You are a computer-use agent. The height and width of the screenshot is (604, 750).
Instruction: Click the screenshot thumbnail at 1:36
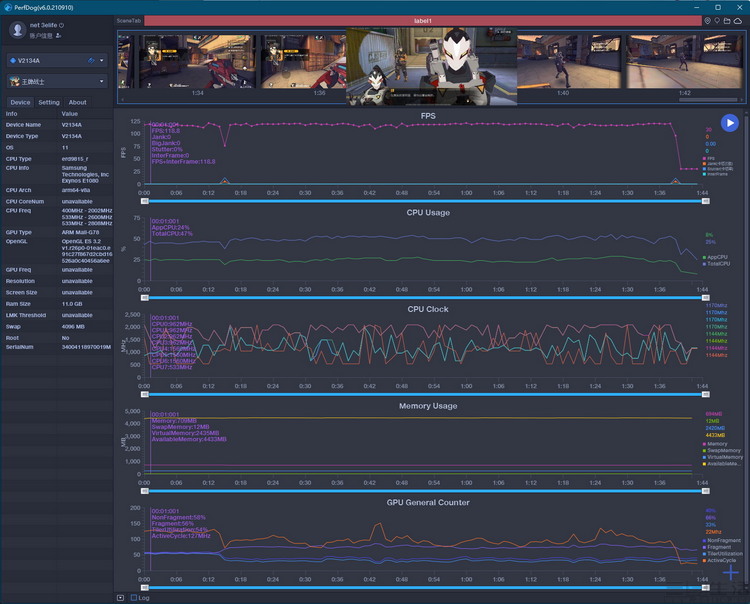[304, 61]
